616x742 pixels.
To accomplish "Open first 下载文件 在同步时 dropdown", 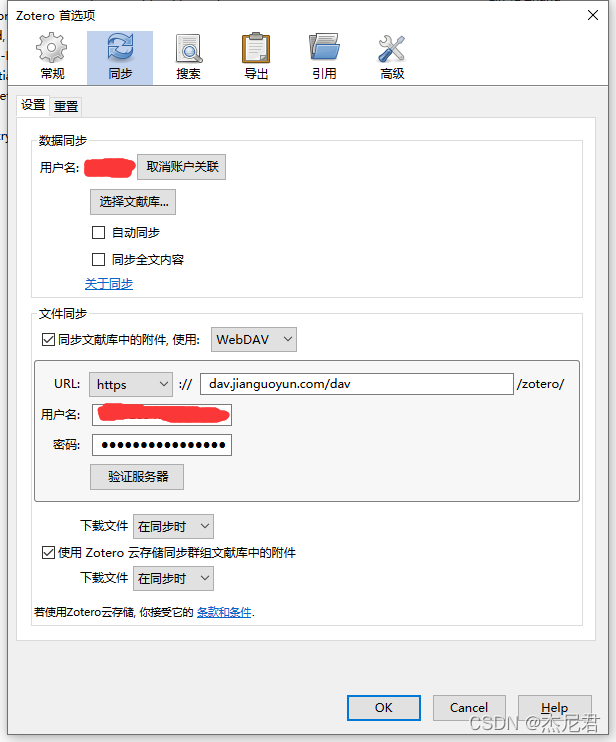I will [173, 526].
